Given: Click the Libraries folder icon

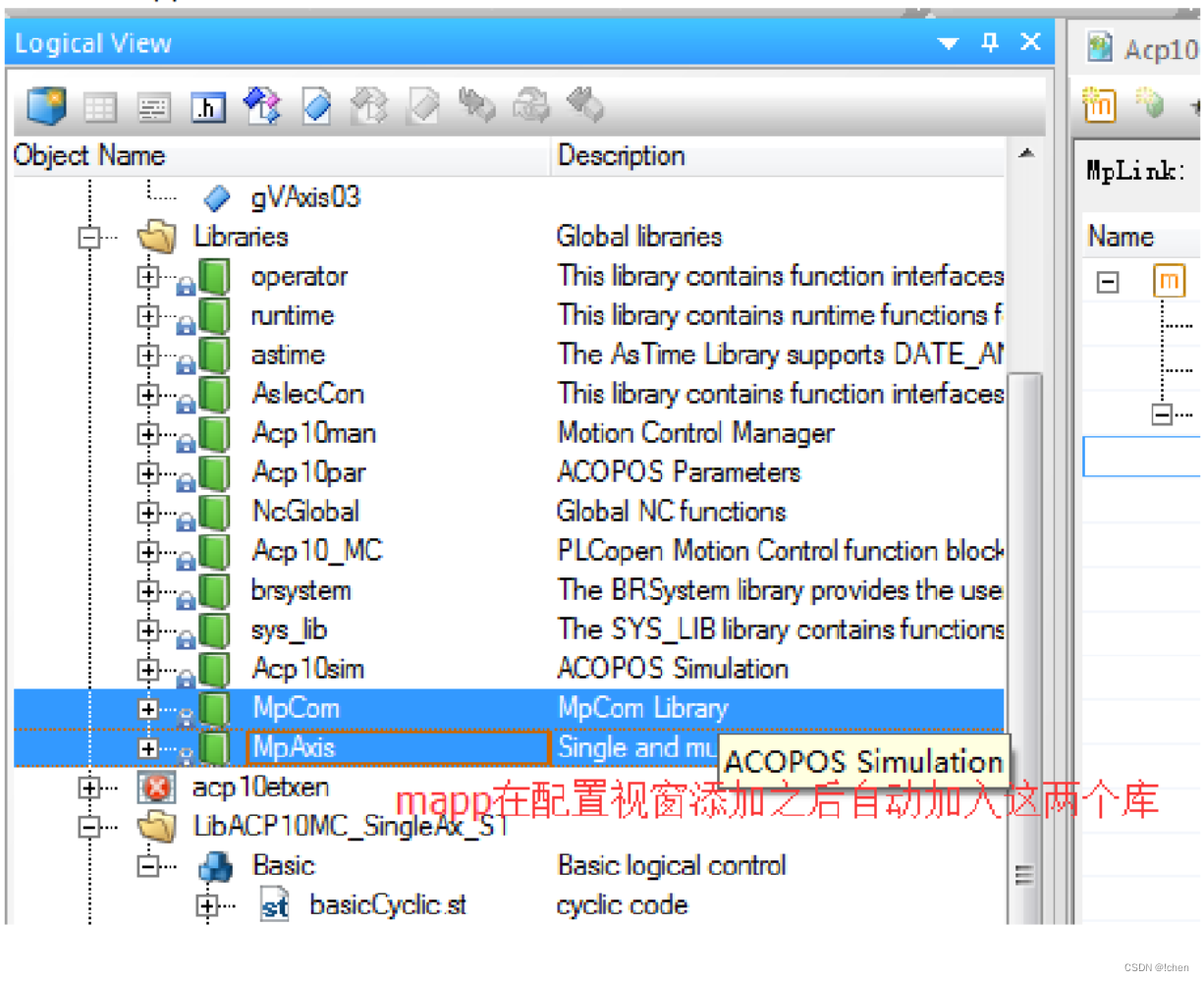Looking at the screenshot, I should 156,237.
